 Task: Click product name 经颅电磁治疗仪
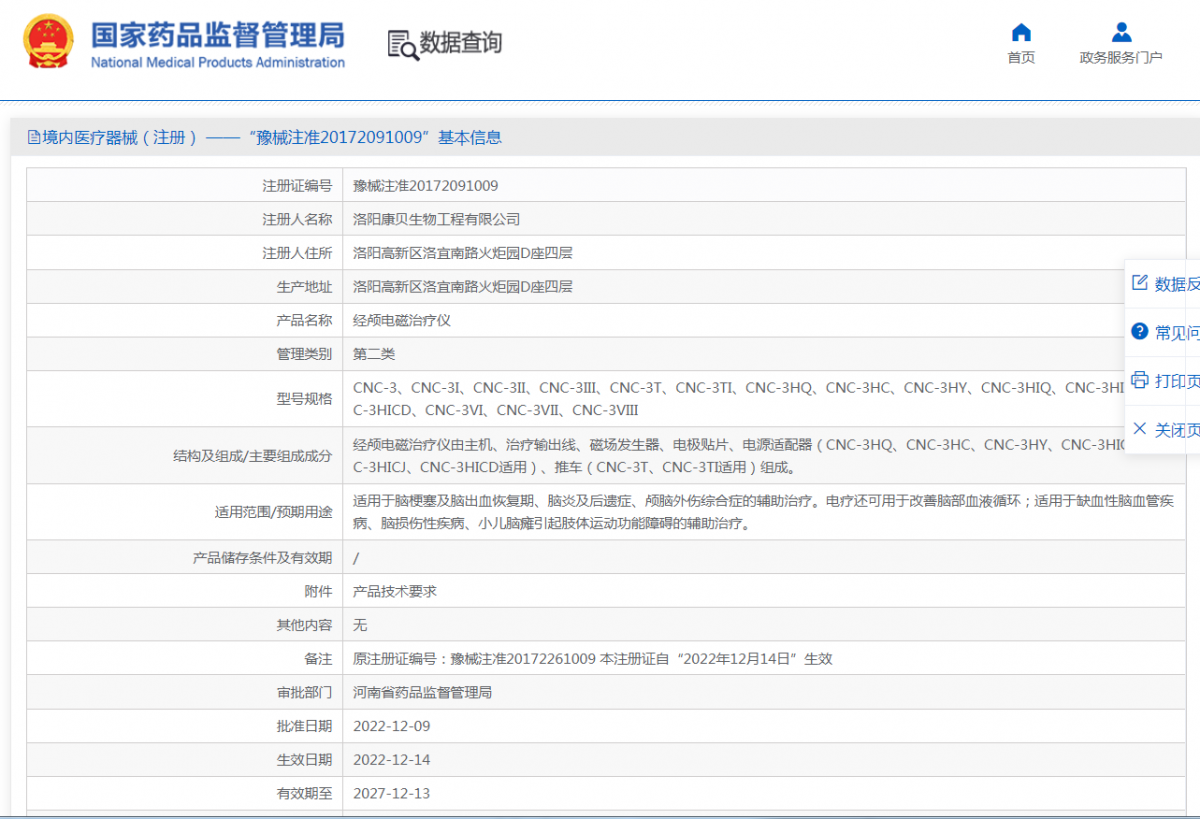402,320
